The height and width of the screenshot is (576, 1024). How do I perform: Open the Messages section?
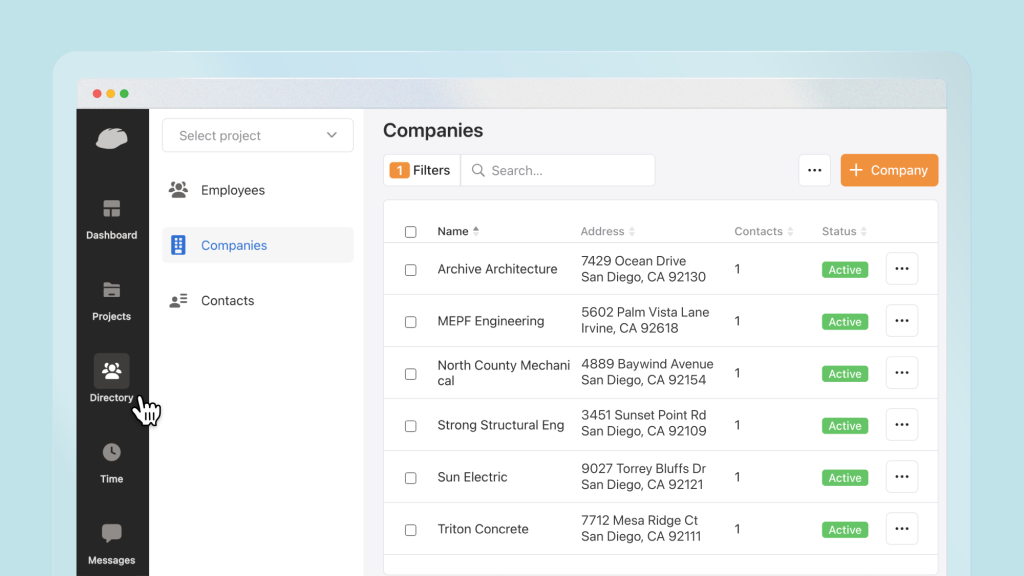pyautogui.click(x=112, y=545)
